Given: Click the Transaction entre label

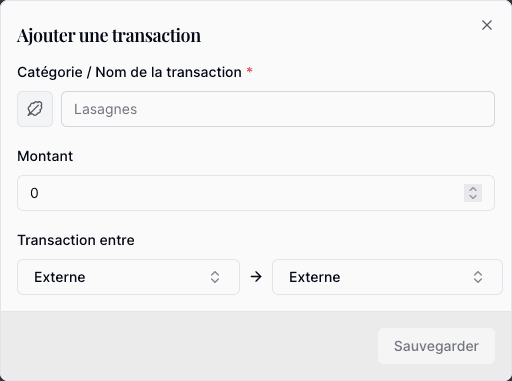Looking at the screenshot, I should (x=76, y=240).
